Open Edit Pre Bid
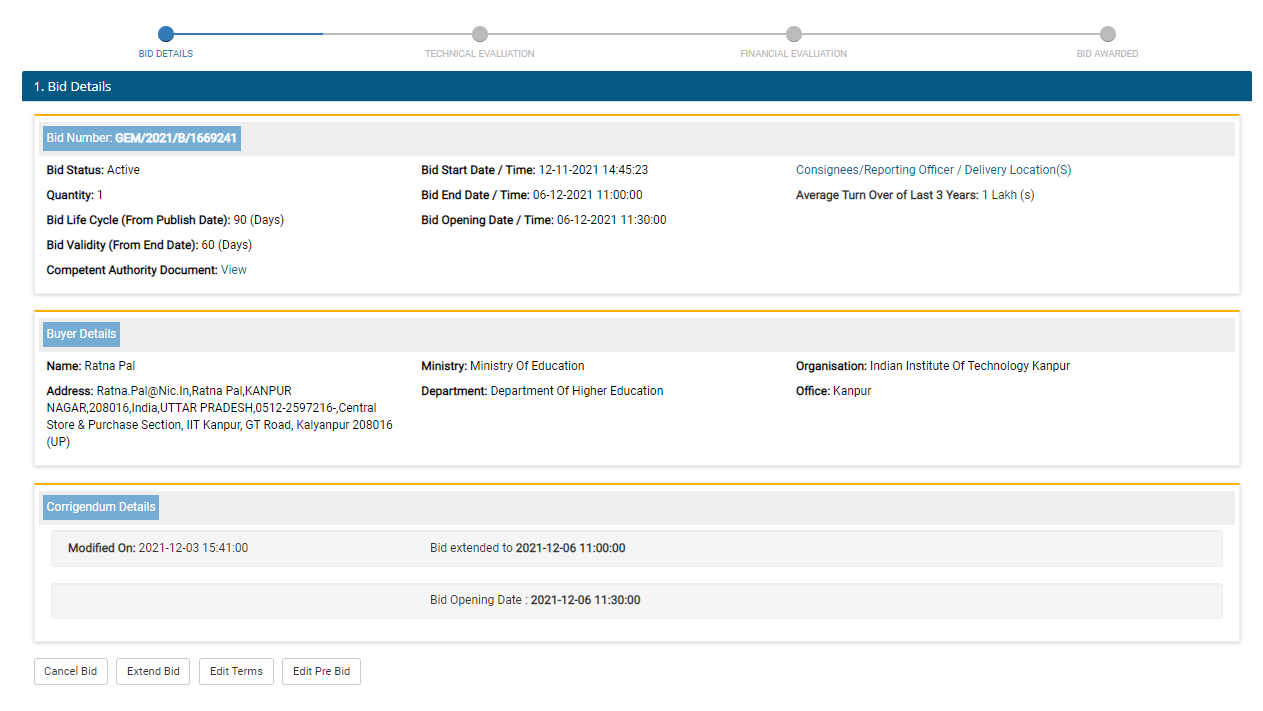1263x711 pixels. pyautogui.click(x=321, y=671)
